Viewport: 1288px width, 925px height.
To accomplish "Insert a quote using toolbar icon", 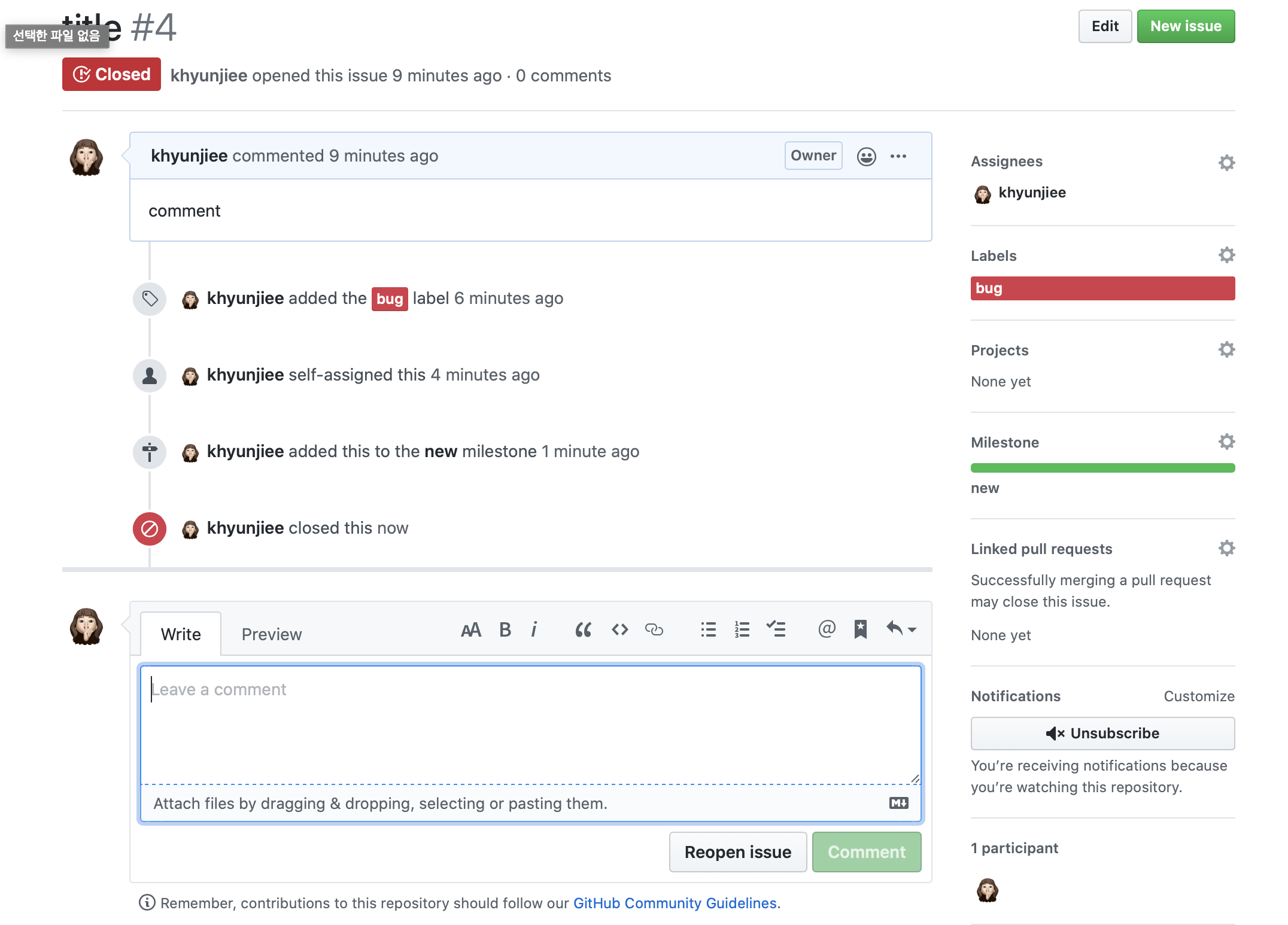I will tap(583, 629).
